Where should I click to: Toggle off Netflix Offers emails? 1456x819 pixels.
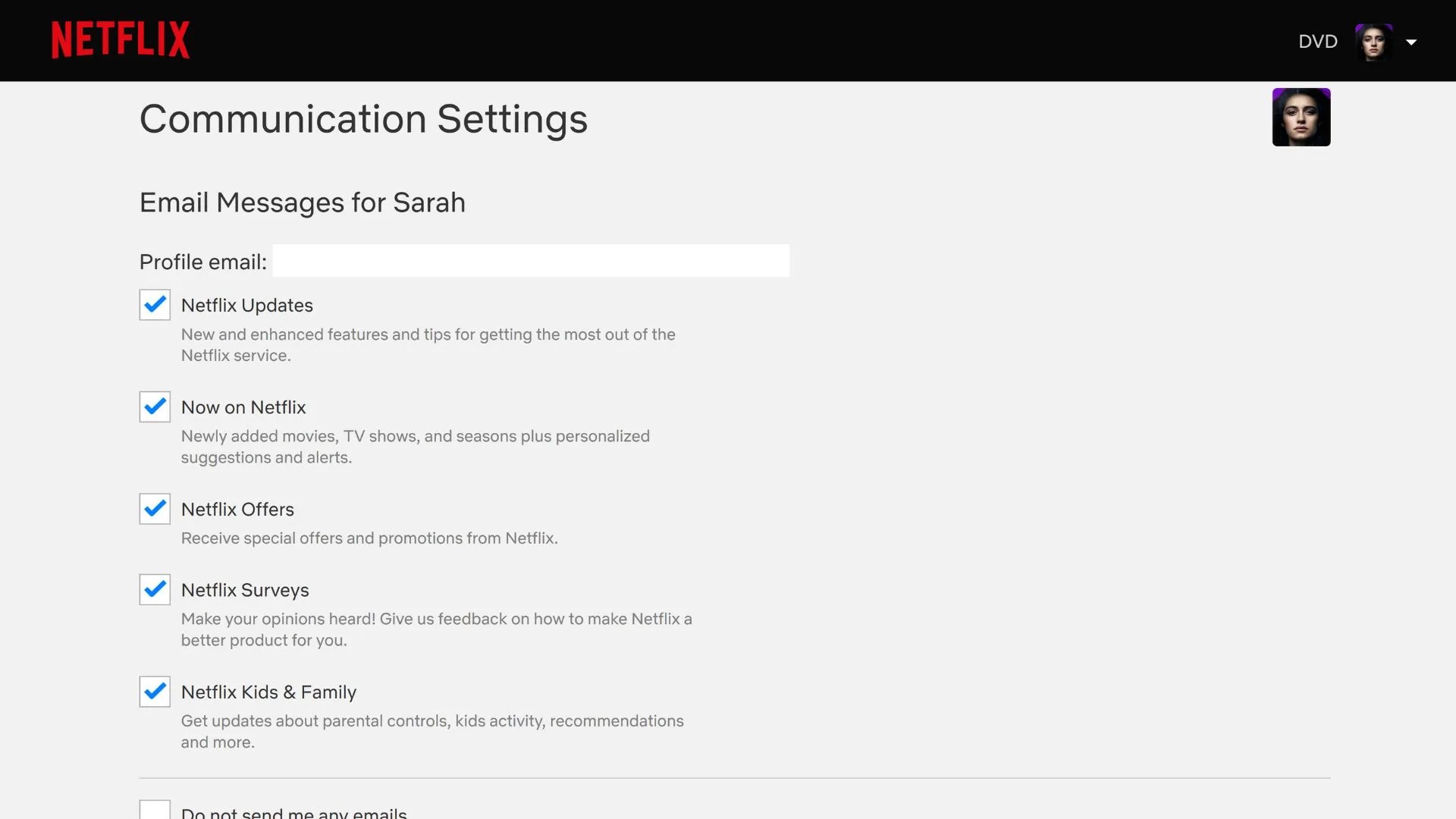154,509
